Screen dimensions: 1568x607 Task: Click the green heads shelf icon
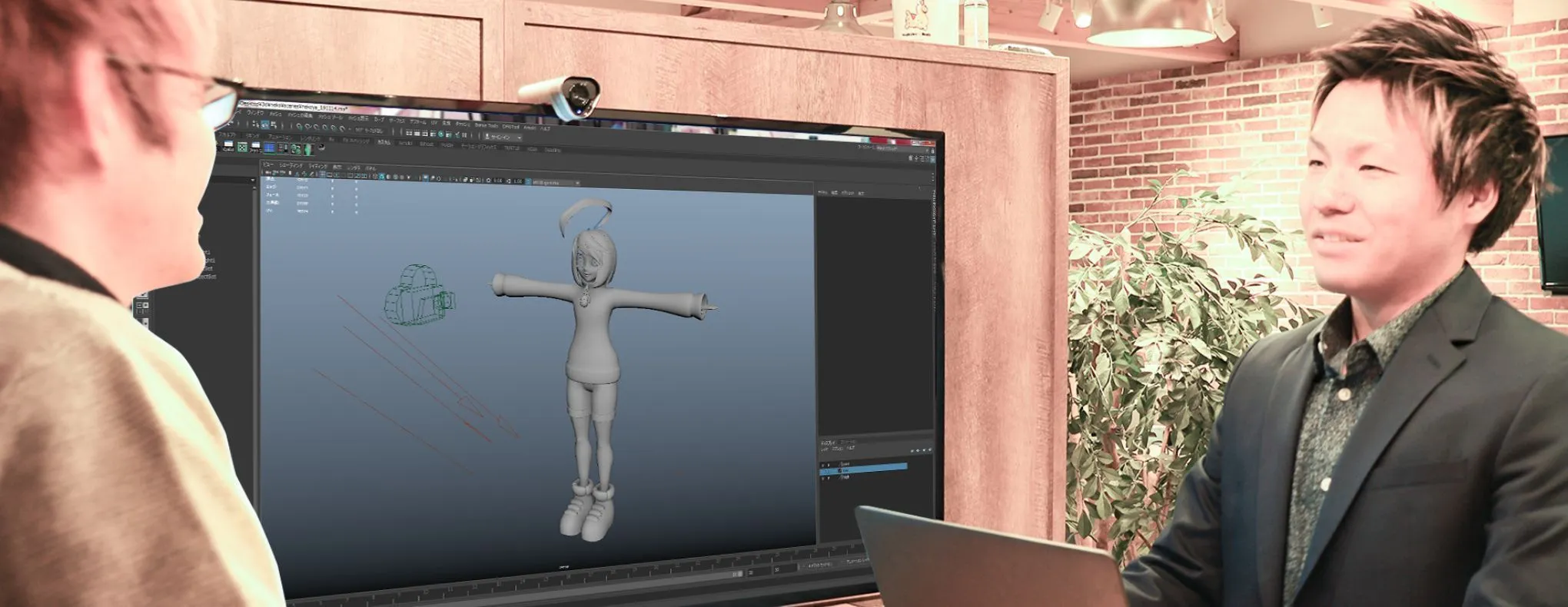tap(296, 149)
